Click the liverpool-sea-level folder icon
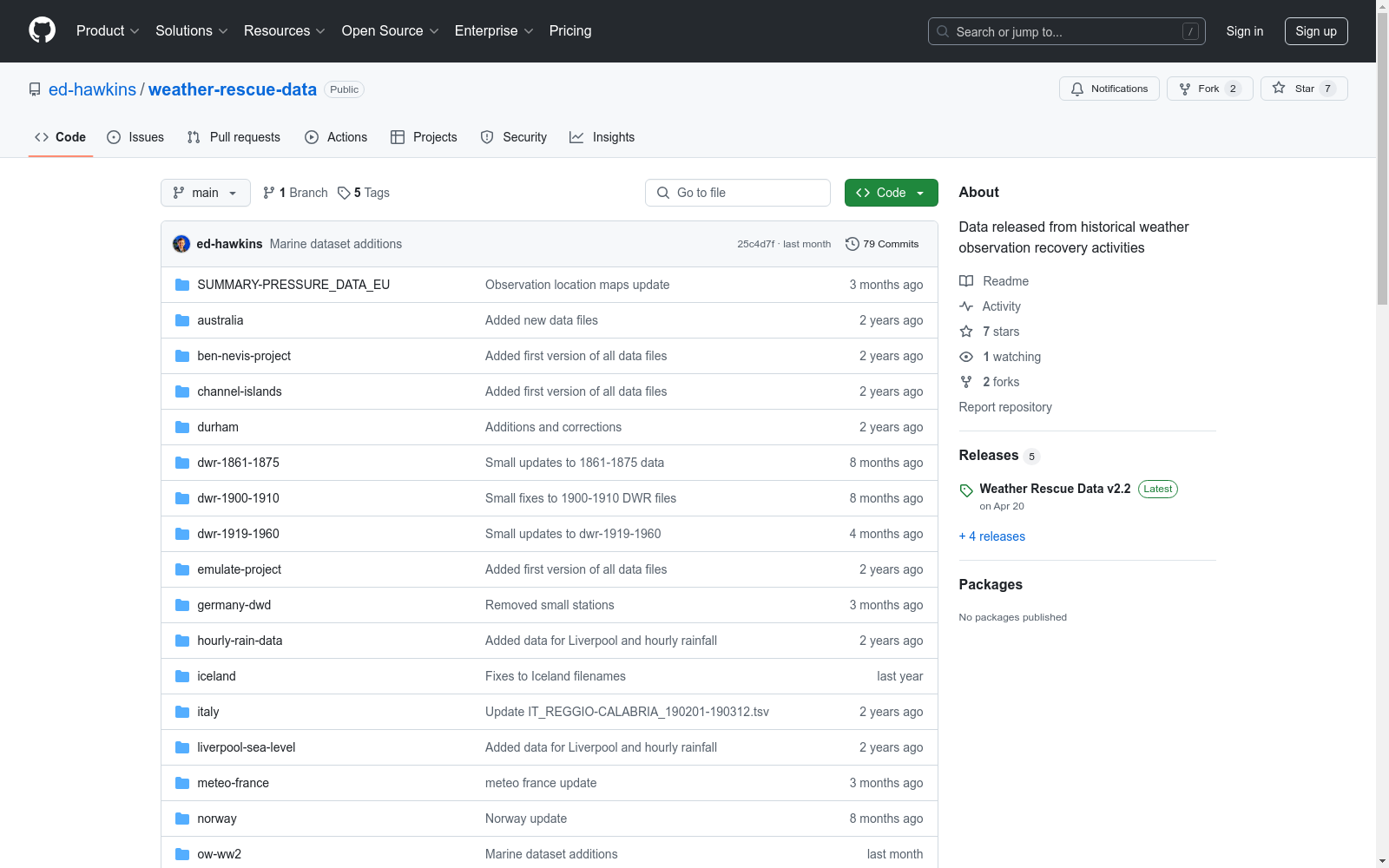1389x868 pixels. (182, 747)
